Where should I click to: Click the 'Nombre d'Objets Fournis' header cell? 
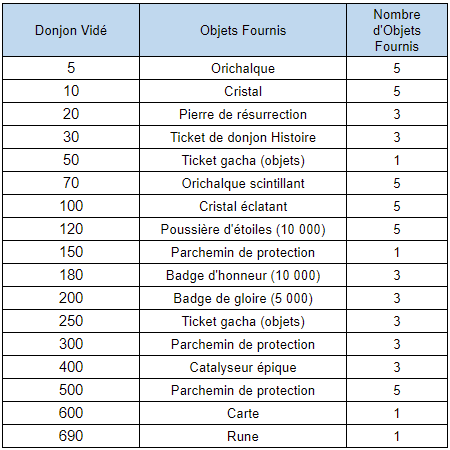coord(397,30)
